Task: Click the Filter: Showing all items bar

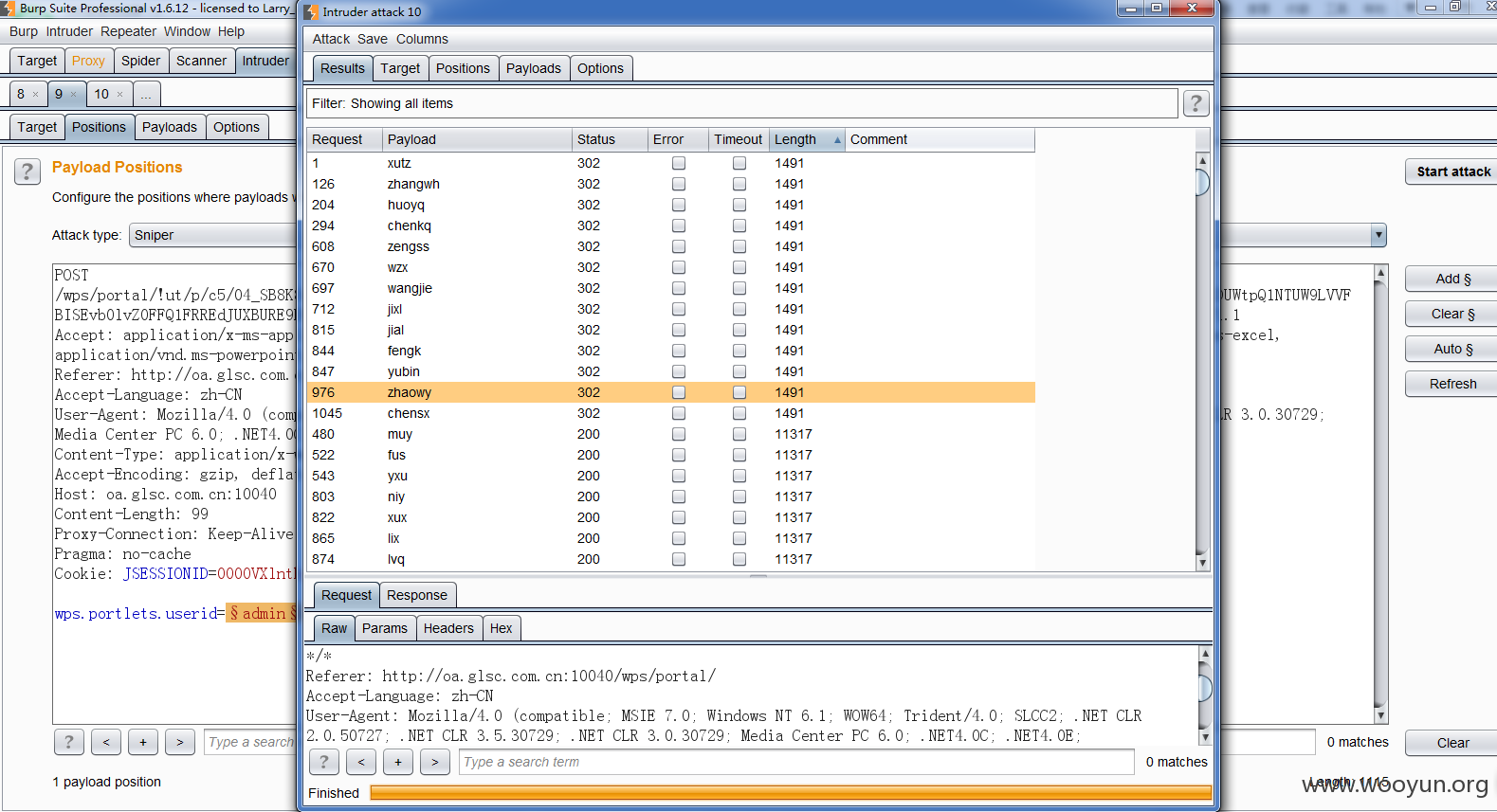Action: (x=742, y=103)
